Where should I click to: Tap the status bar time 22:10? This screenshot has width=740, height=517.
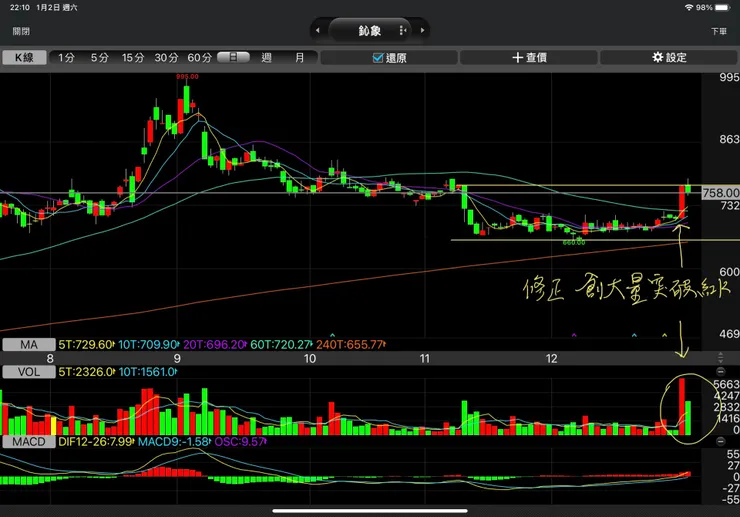[19, 8]
